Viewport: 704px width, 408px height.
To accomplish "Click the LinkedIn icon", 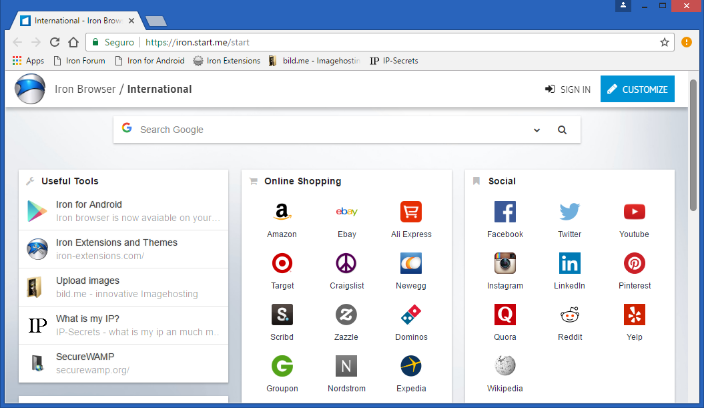I will tap(569, 263).
